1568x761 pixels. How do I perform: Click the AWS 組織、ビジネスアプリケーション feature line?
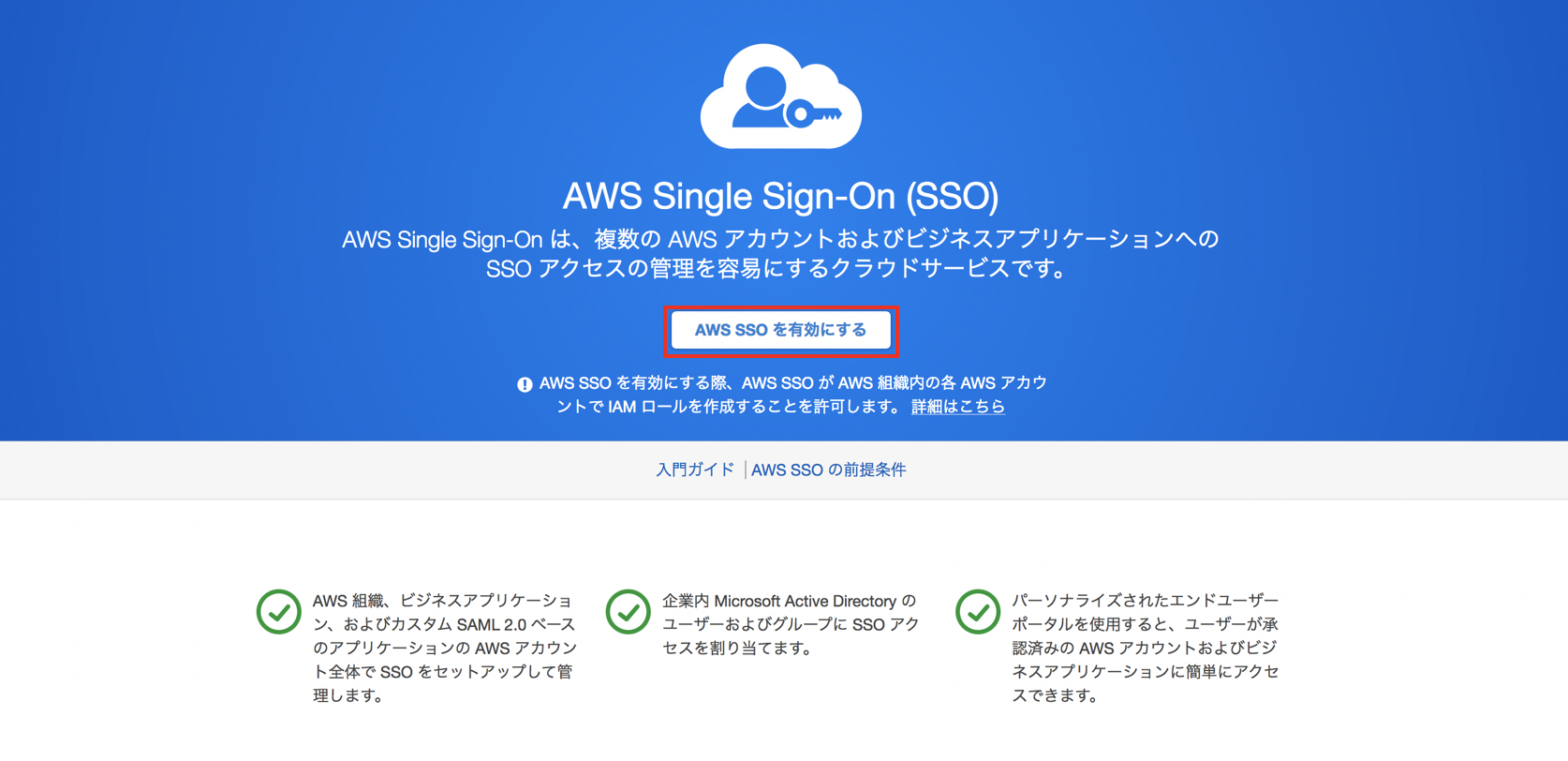443,601
